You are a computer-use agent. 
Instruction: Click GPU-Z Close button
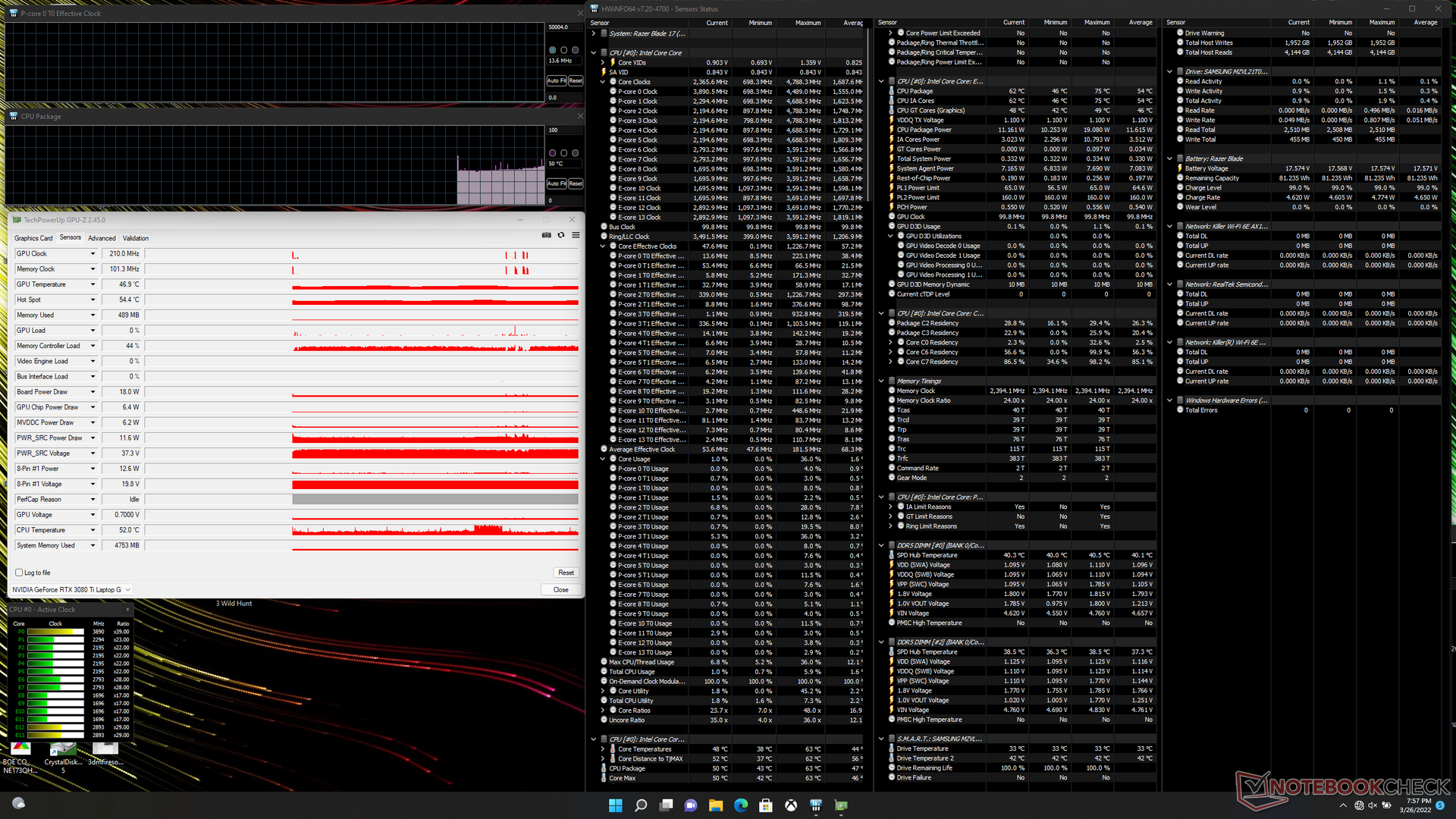point(560,589)
